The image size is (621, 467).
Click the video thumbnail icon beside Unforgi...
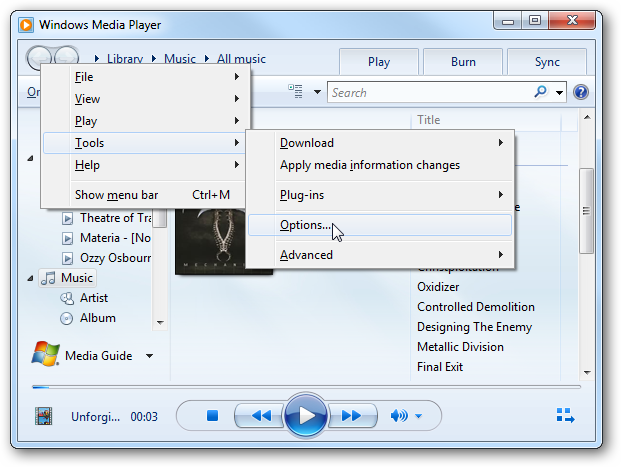coord(44,416)
